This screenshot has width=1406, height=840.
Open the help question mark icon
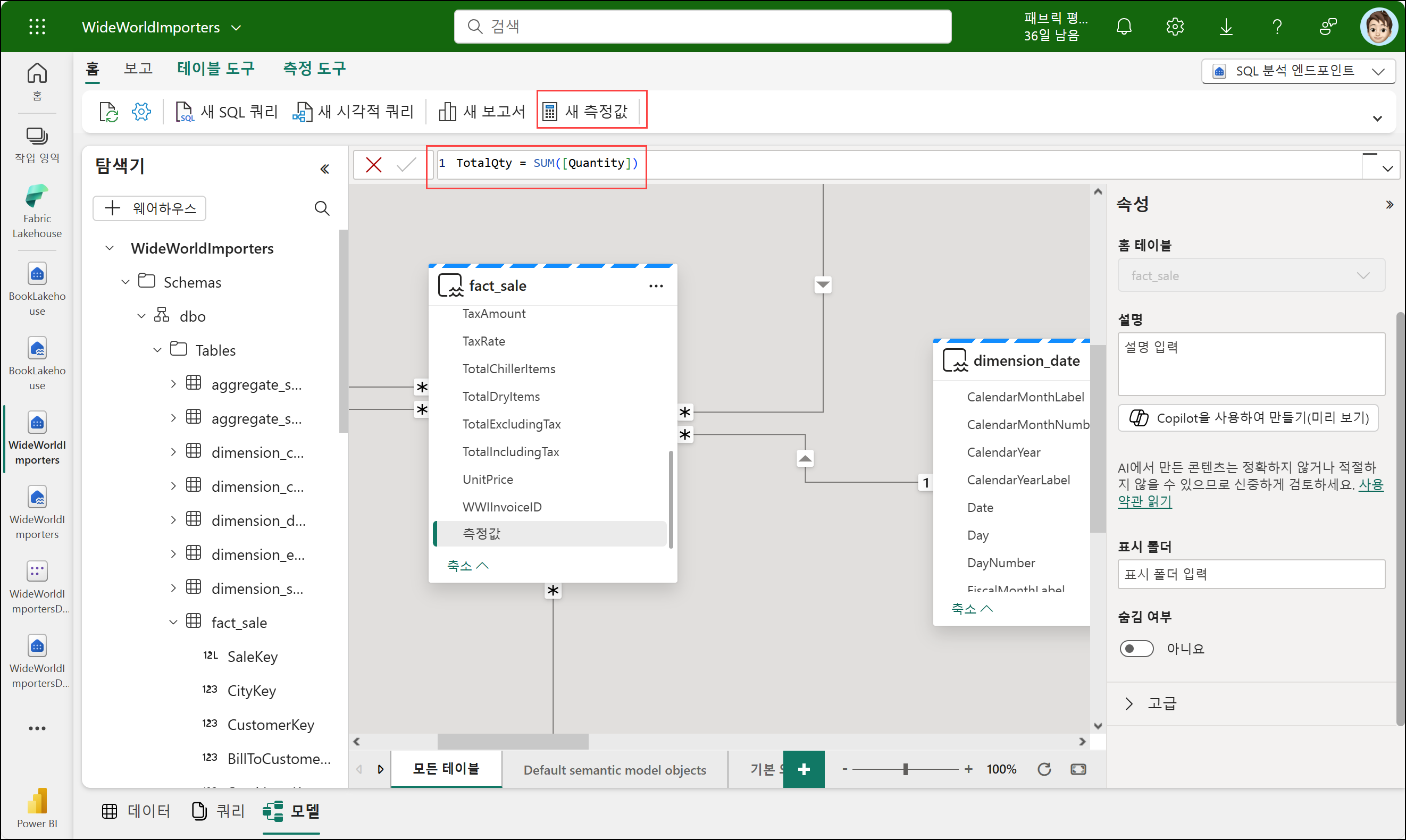1277,27
